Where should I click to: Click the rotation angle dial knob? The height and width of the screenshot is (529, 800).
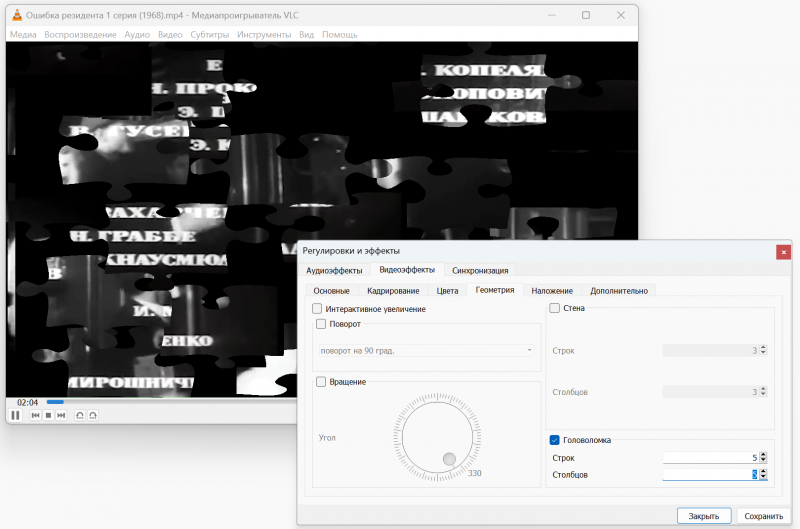[x=449, y=459]
